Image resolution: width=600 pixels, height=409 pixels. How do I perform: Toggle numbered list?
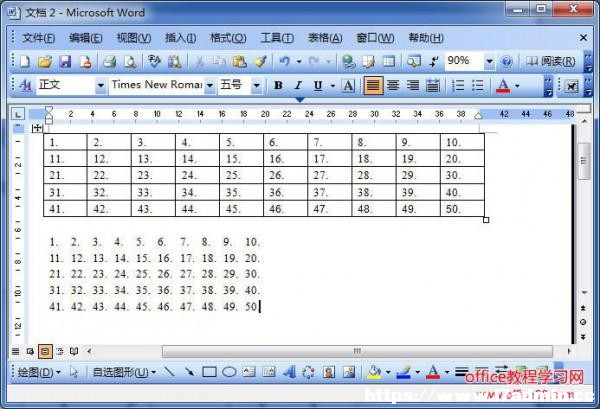point(458,85)
